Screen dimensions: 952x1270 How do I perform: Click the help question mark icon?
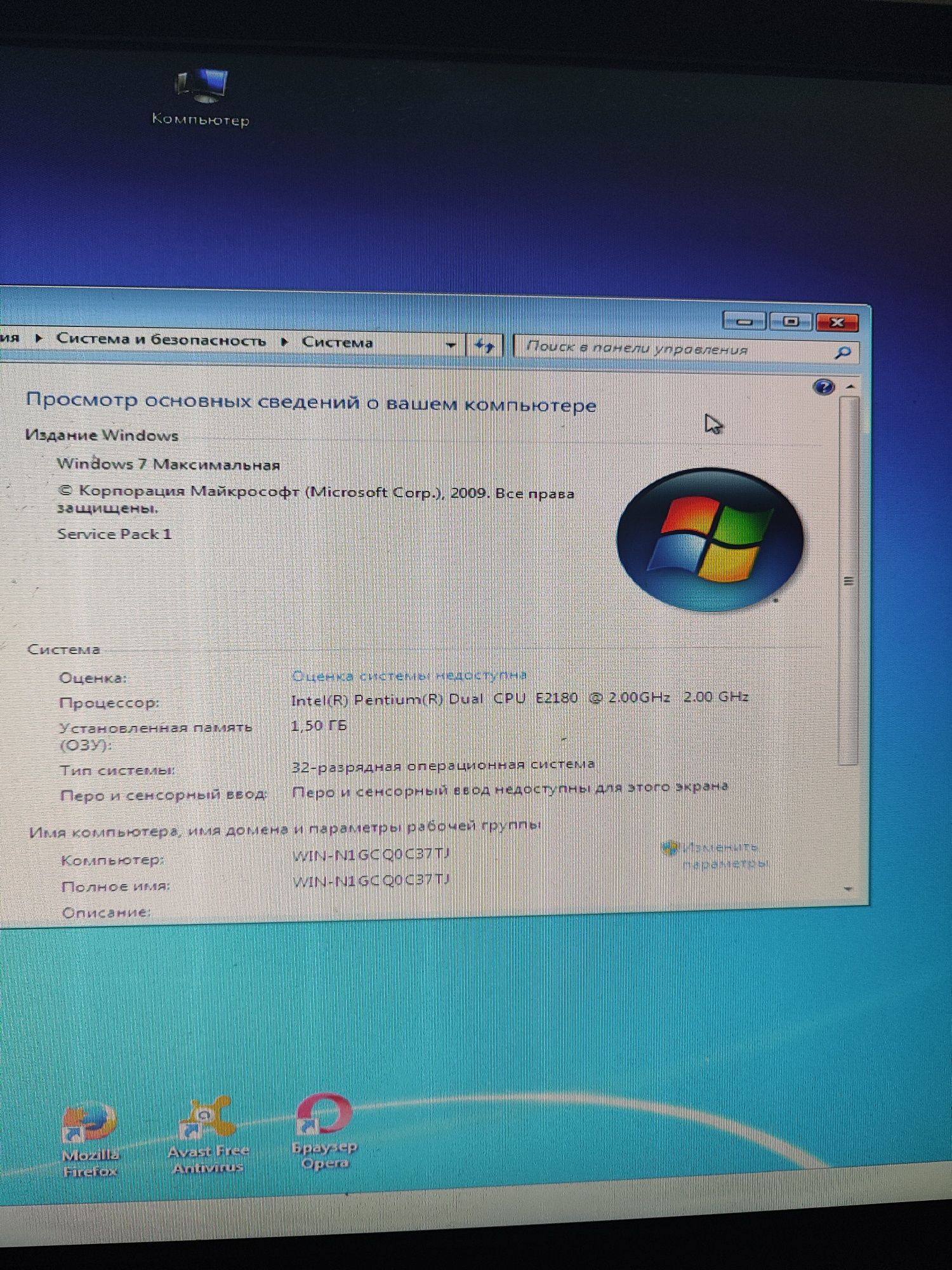[x=823, y=387]
